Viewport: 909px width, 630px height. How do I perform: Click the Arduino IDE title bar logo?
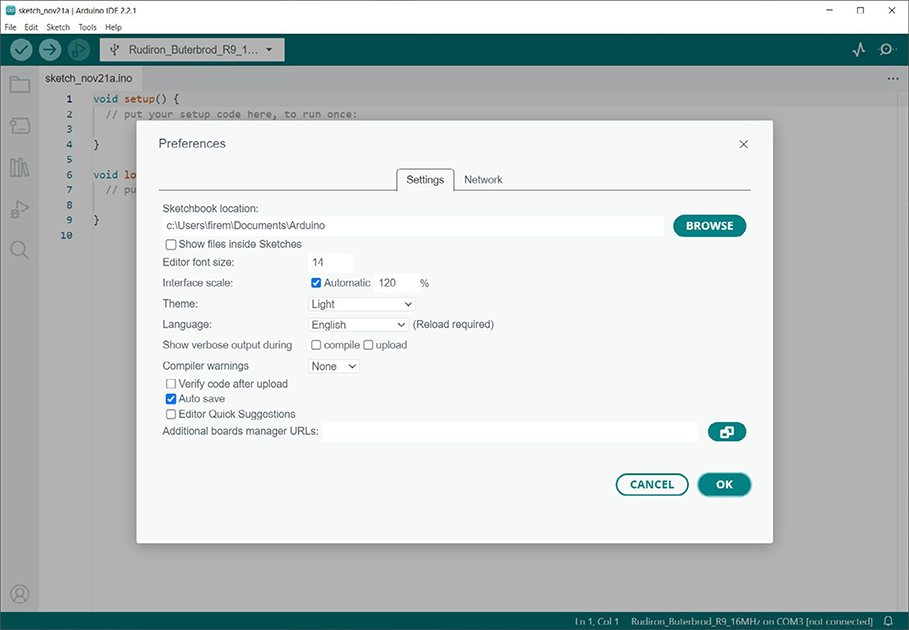pos(10,10)
